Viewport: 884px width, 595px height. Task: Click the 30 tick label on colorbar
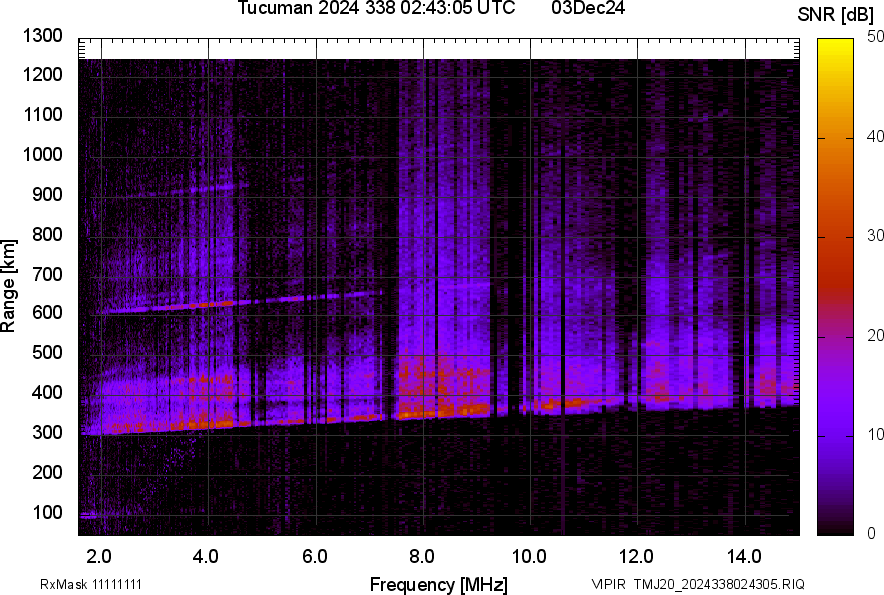click(876, 235)
